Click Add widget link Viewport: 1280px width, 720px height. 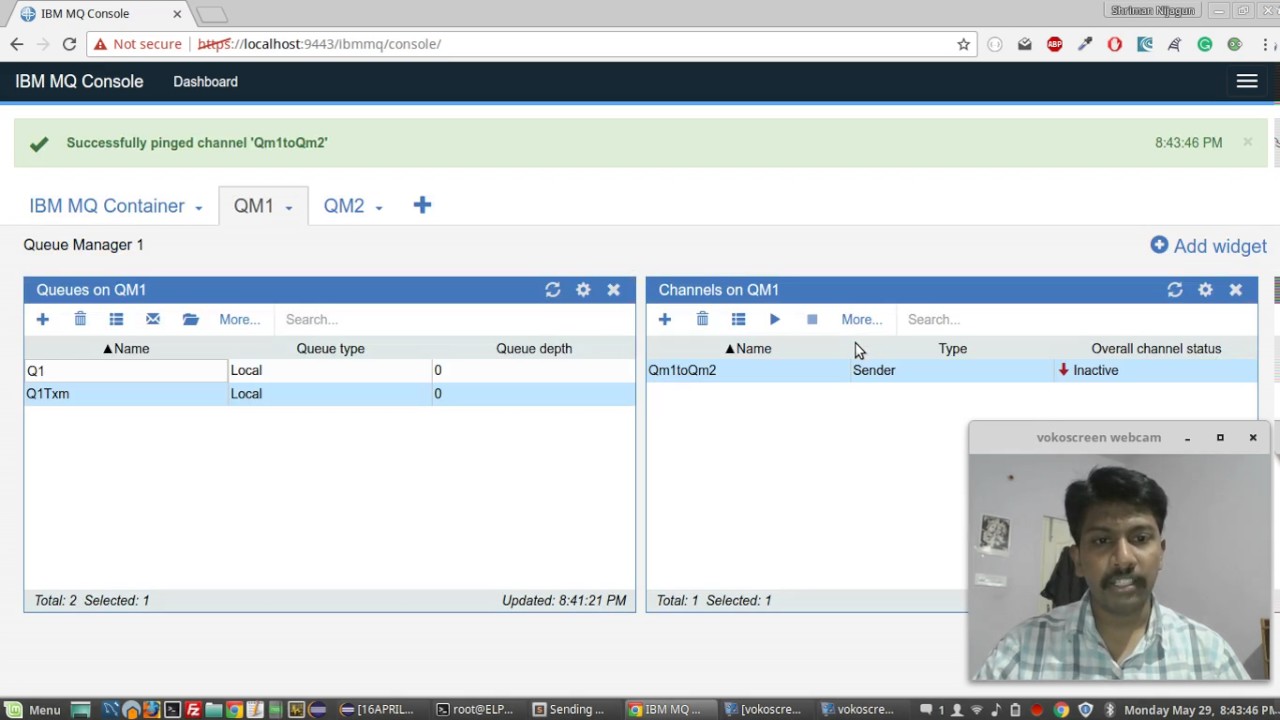pyautogui.click(x=1208, y=246)
